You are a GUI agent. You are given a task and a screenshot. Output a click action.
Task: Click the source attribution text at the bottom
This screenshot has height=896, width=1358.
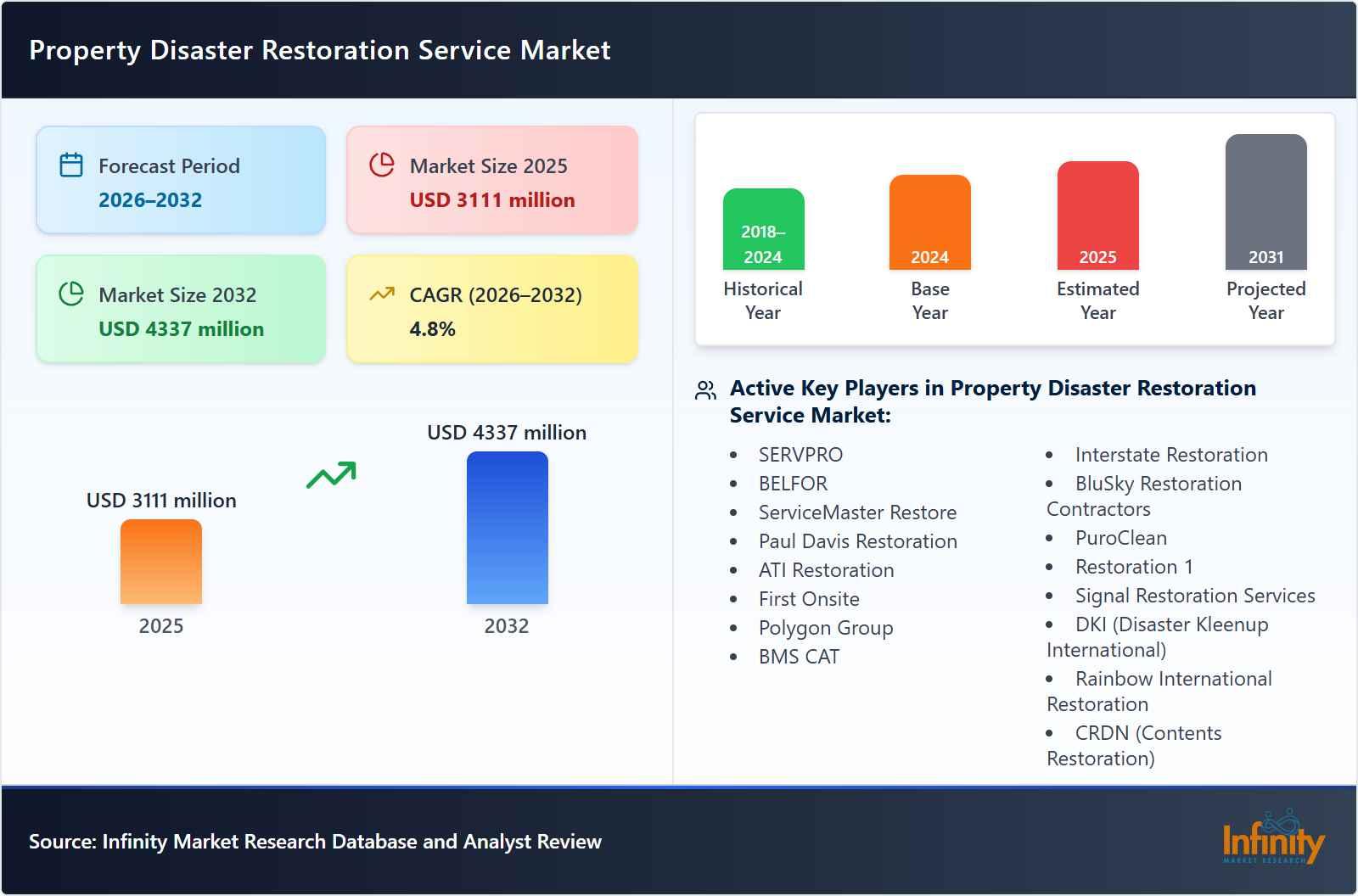tap(315, 843)
